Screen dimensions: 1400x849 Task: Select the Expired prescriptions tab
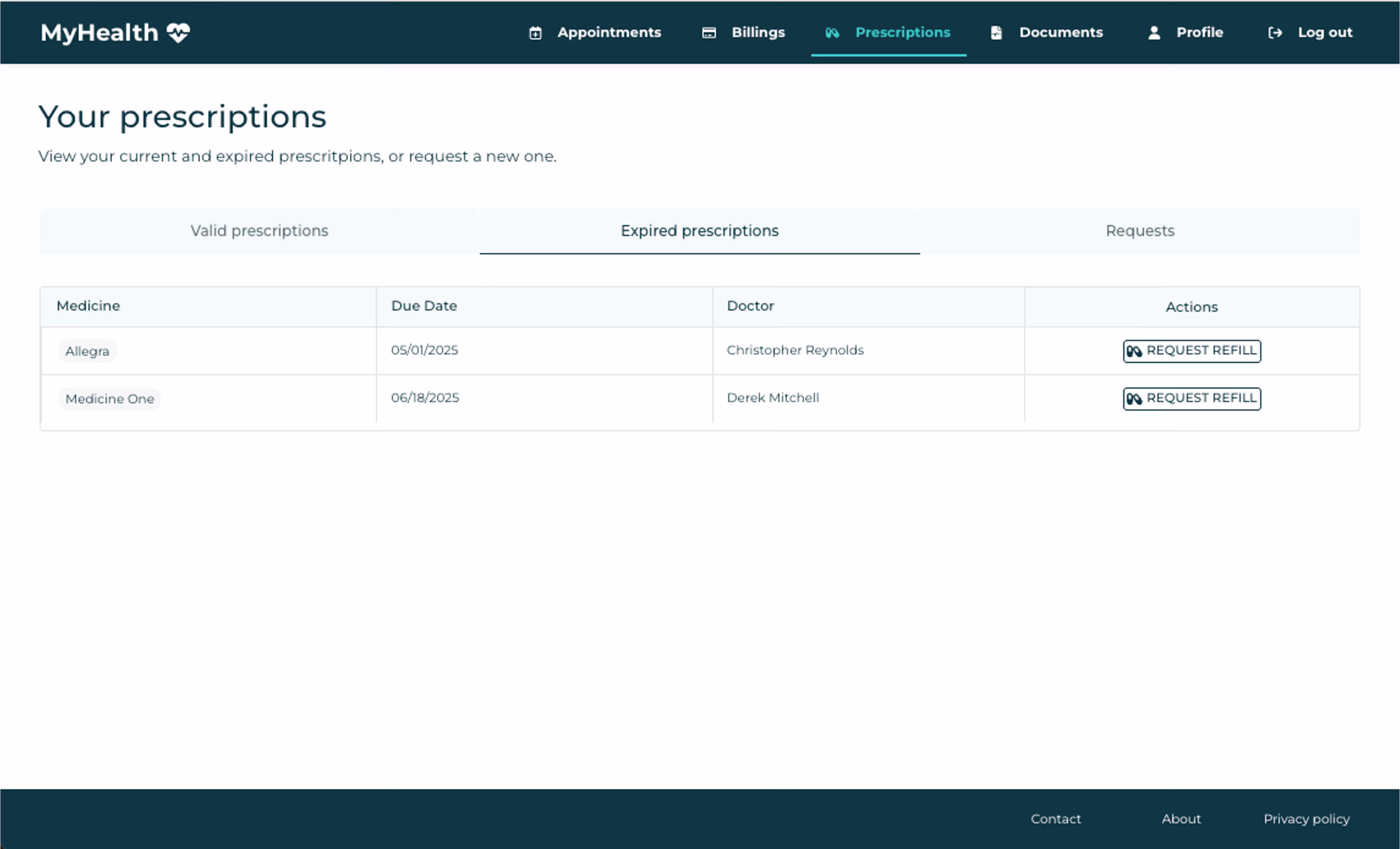pyautogui.click(x=700, y=230)
